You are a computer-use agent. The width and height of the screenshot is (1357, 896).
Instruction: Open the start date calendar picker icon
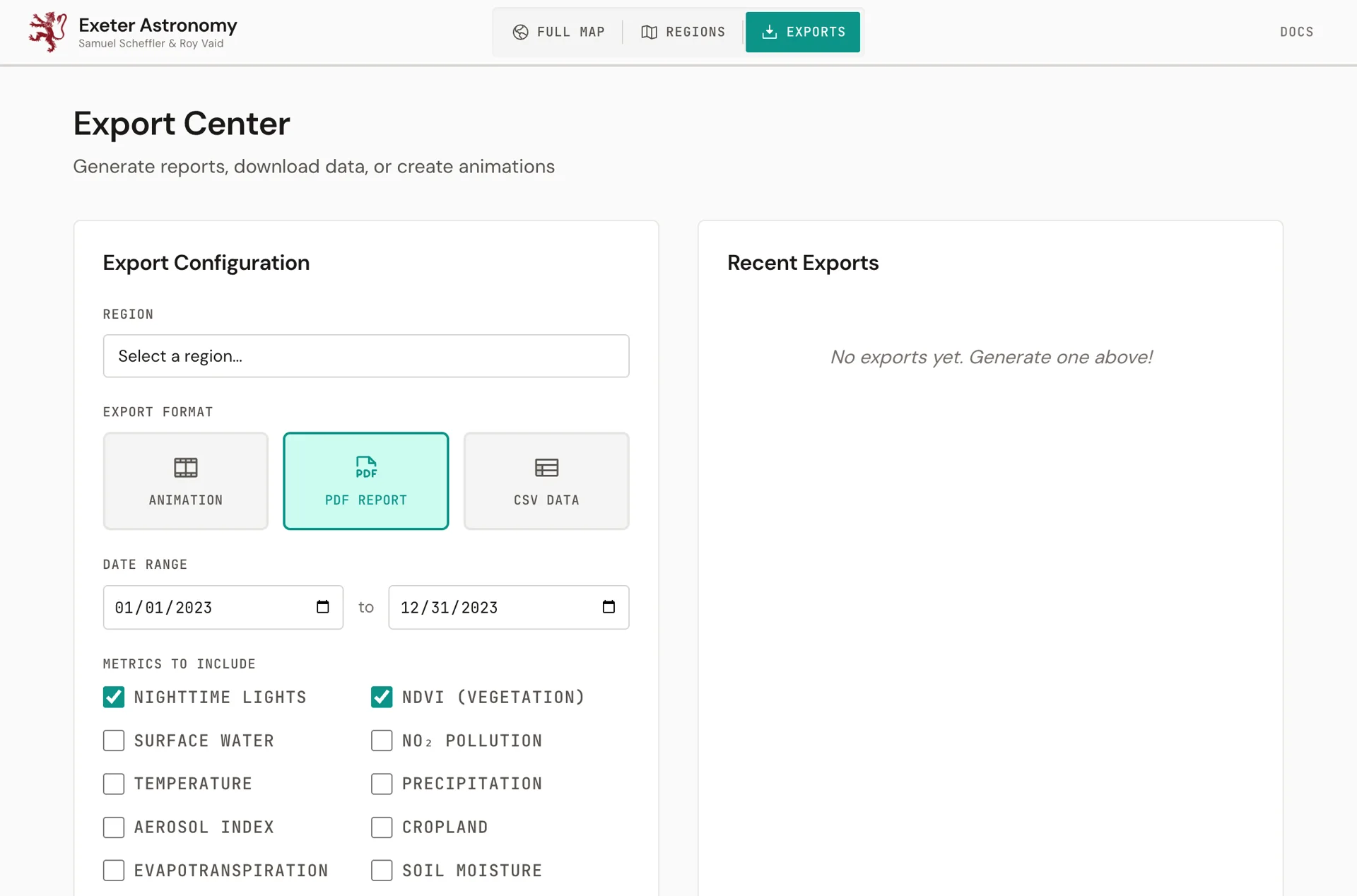point(323,607)
